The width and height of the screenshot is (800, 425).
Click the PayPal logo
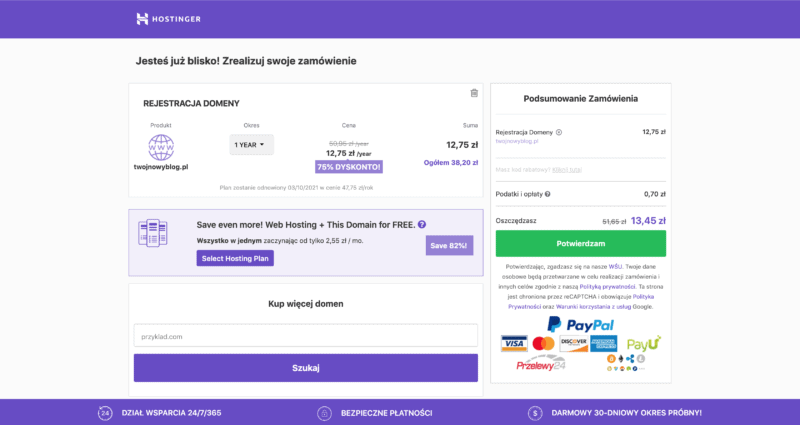click(581, 324)
